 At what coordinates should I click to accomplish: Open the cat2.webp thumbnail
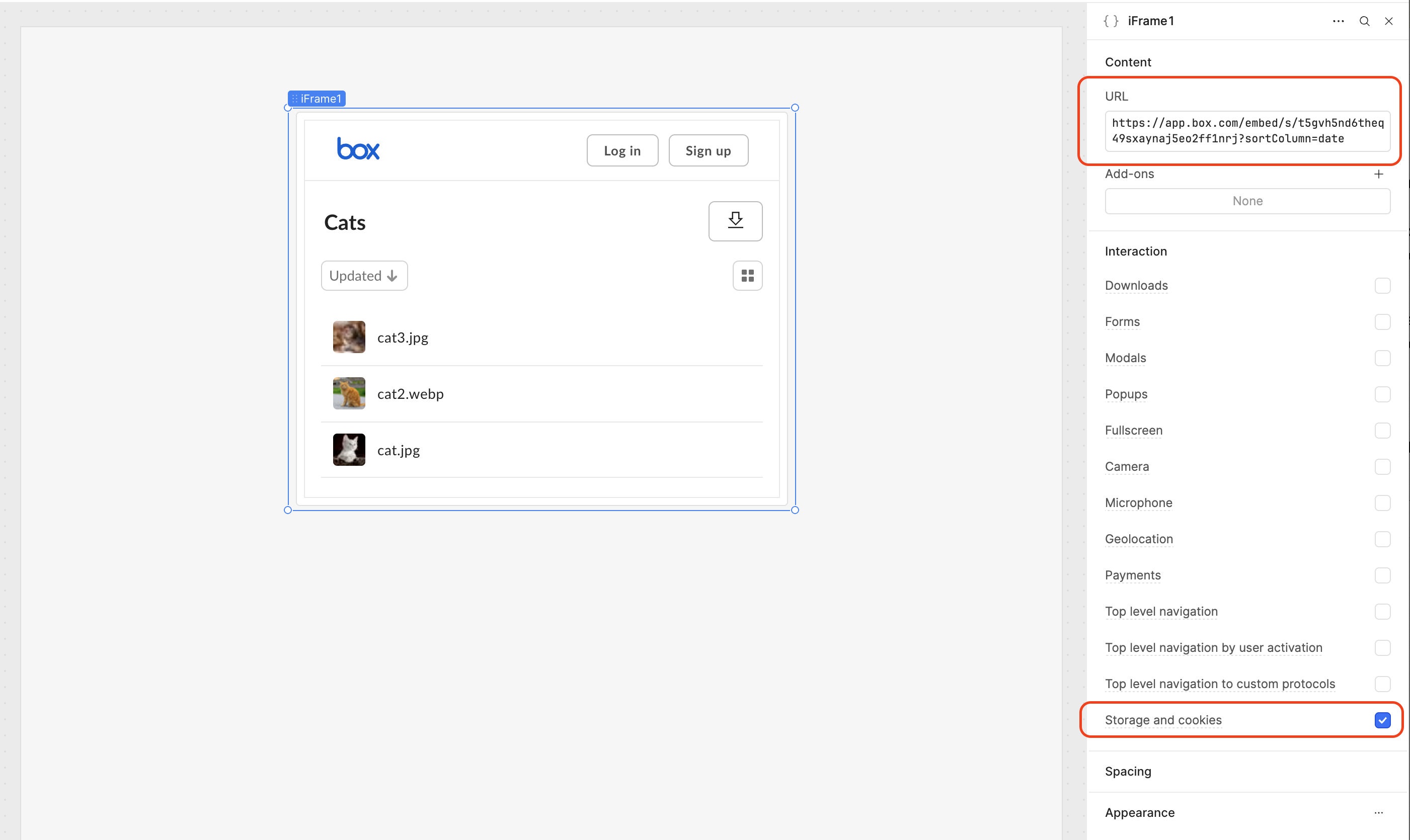(349, 393)
